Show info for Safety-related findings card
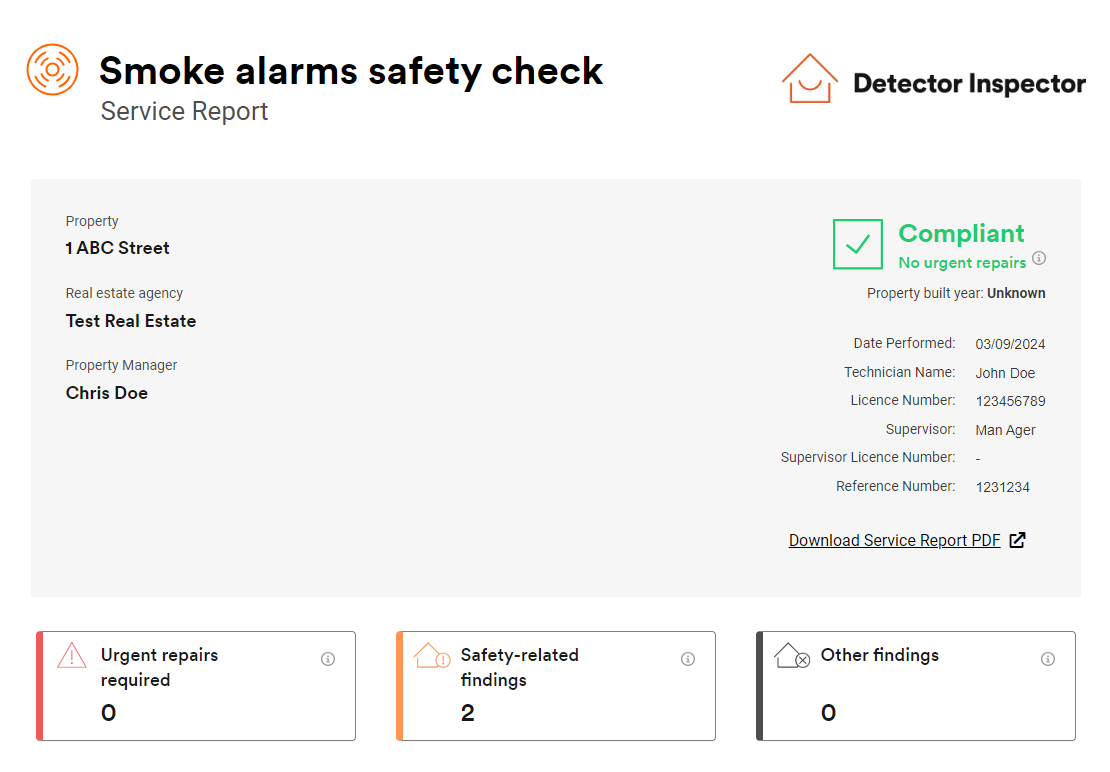 coord(687,659)
